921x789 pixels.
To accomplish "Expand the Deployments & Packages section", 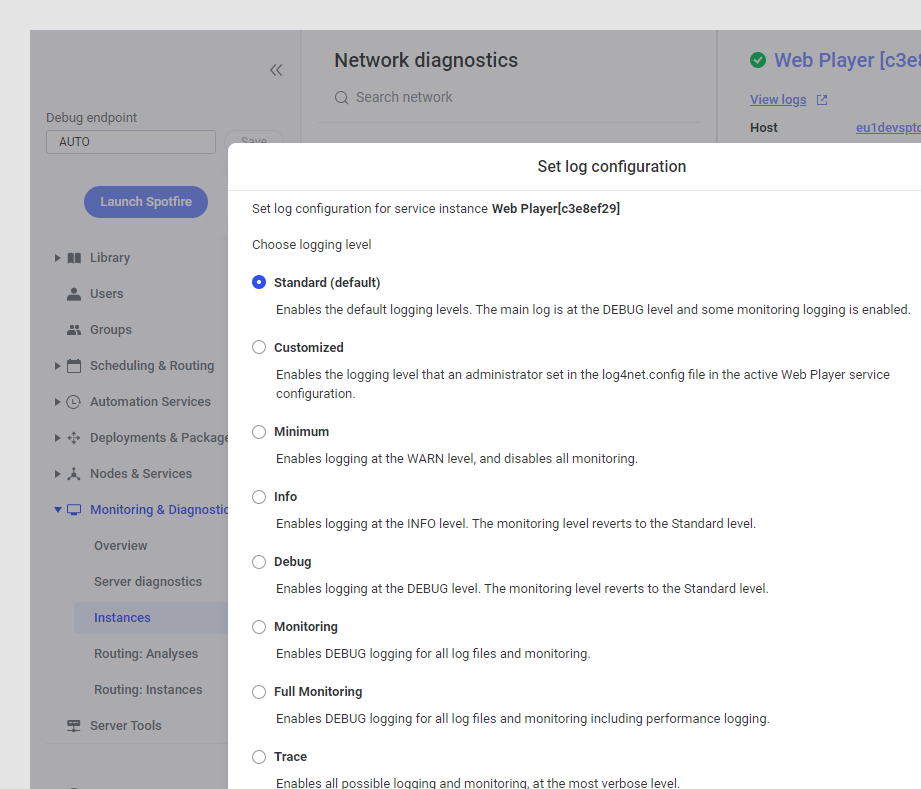I will pos(58,438).
